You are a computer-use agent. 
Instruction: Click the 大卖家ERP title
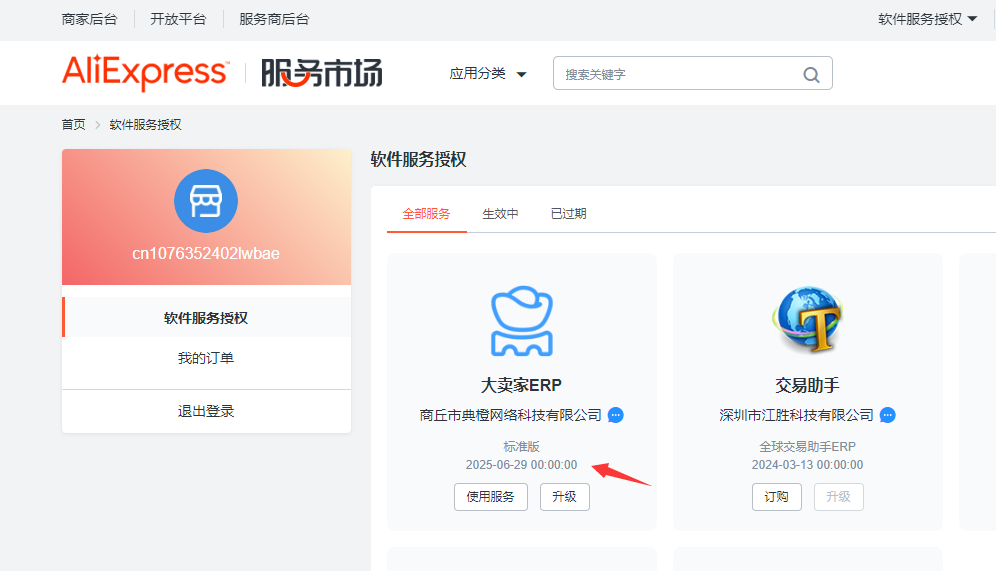522,385
